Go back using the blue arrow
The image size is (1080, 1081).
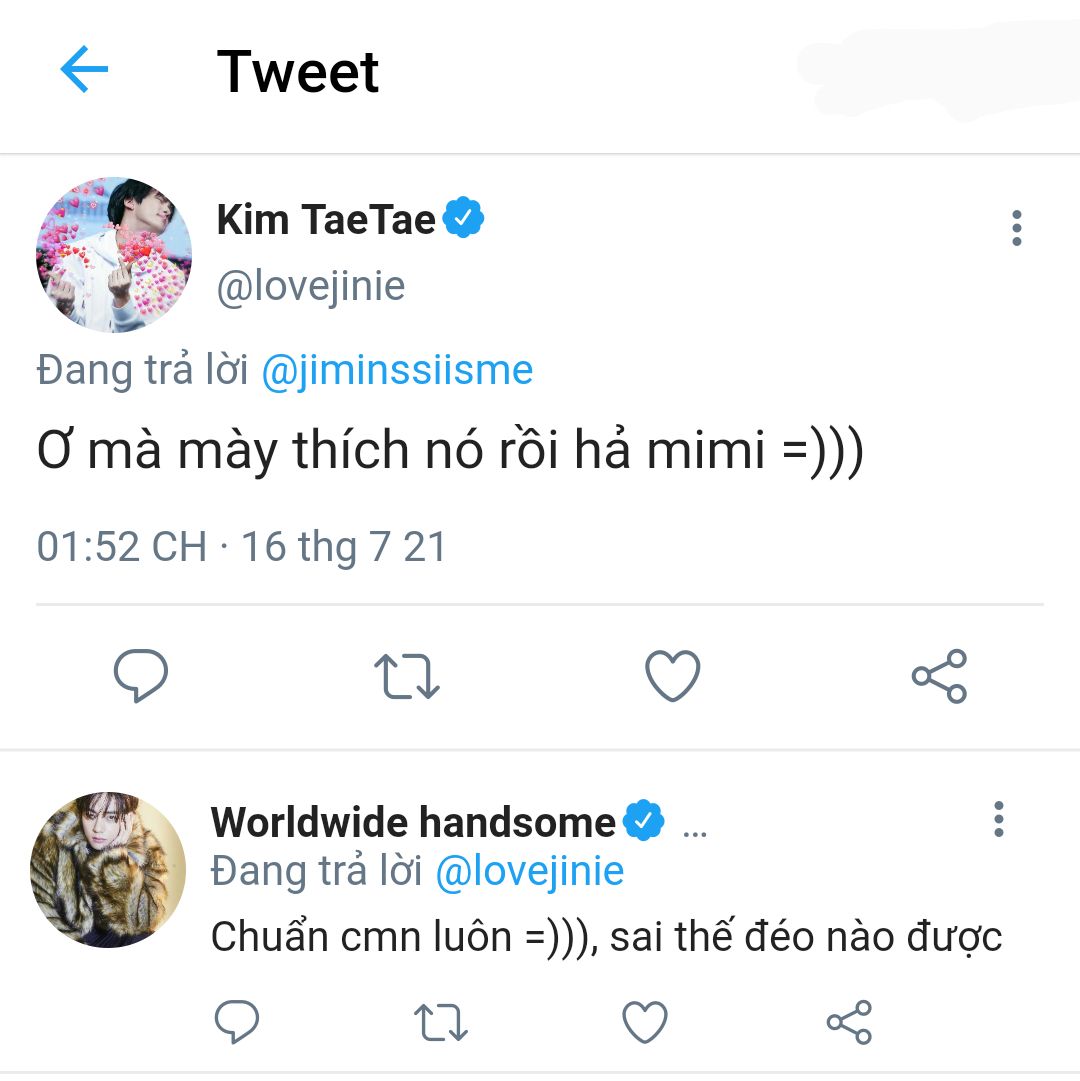[x=84, y=70]
